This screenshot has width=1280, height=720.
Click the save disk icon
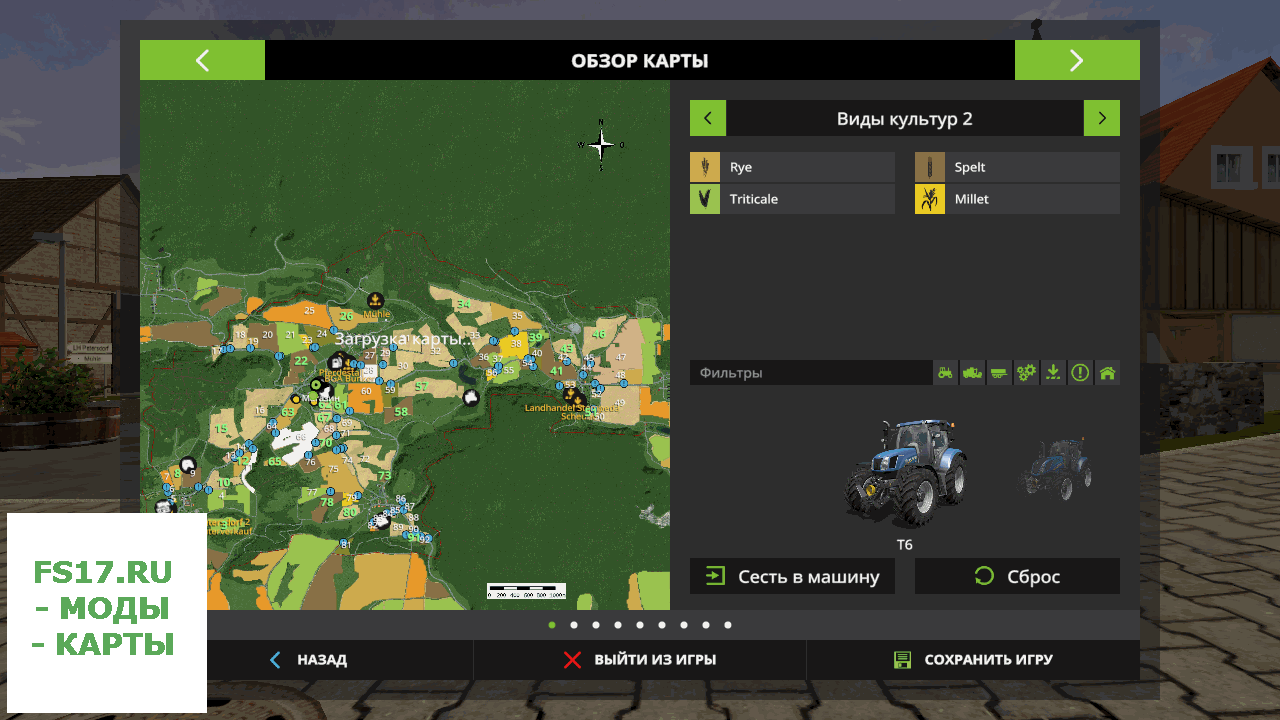tap(903, 660)
